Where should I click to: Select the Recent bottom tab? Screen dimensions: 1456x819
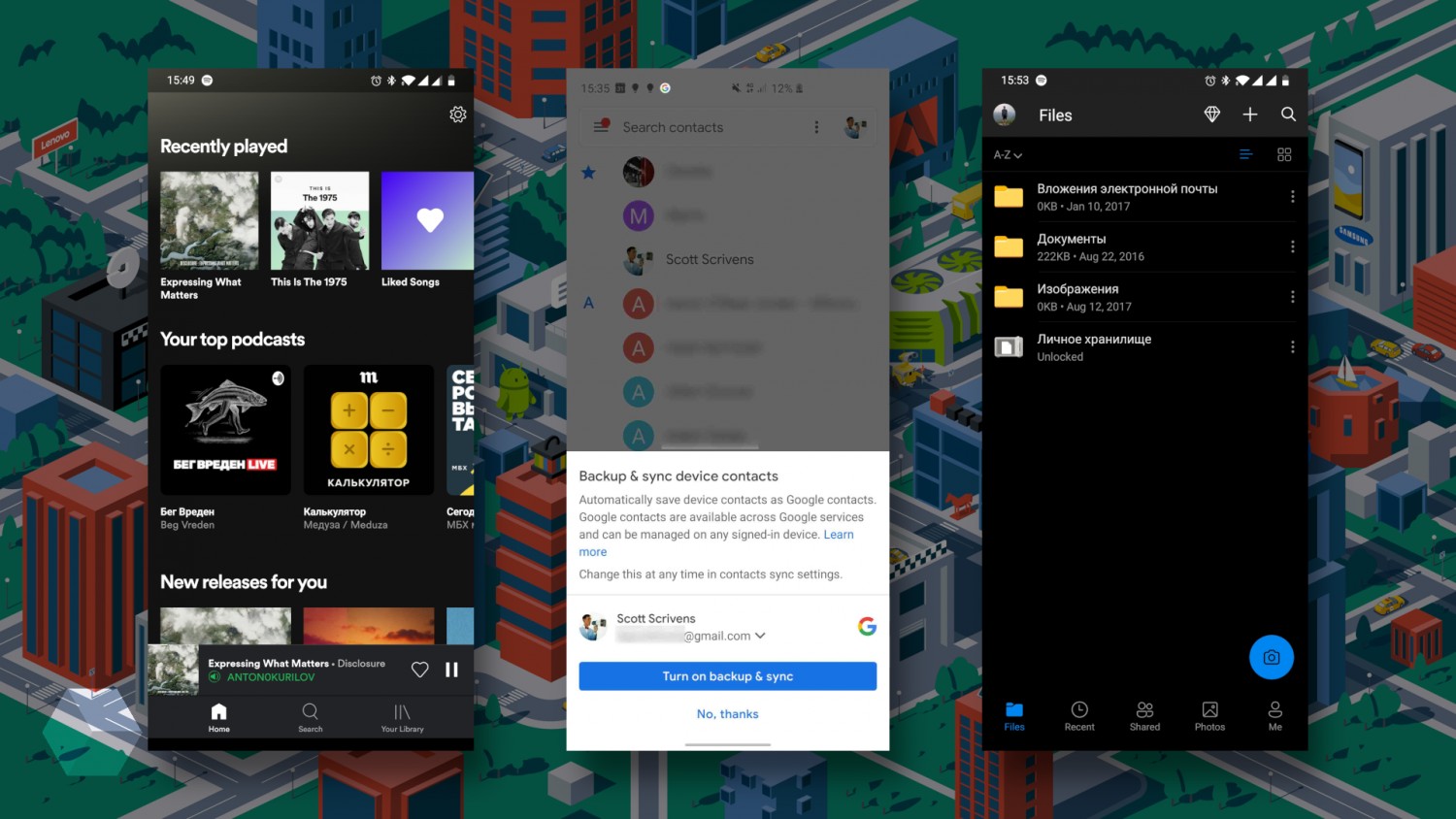click(1079, 716)
